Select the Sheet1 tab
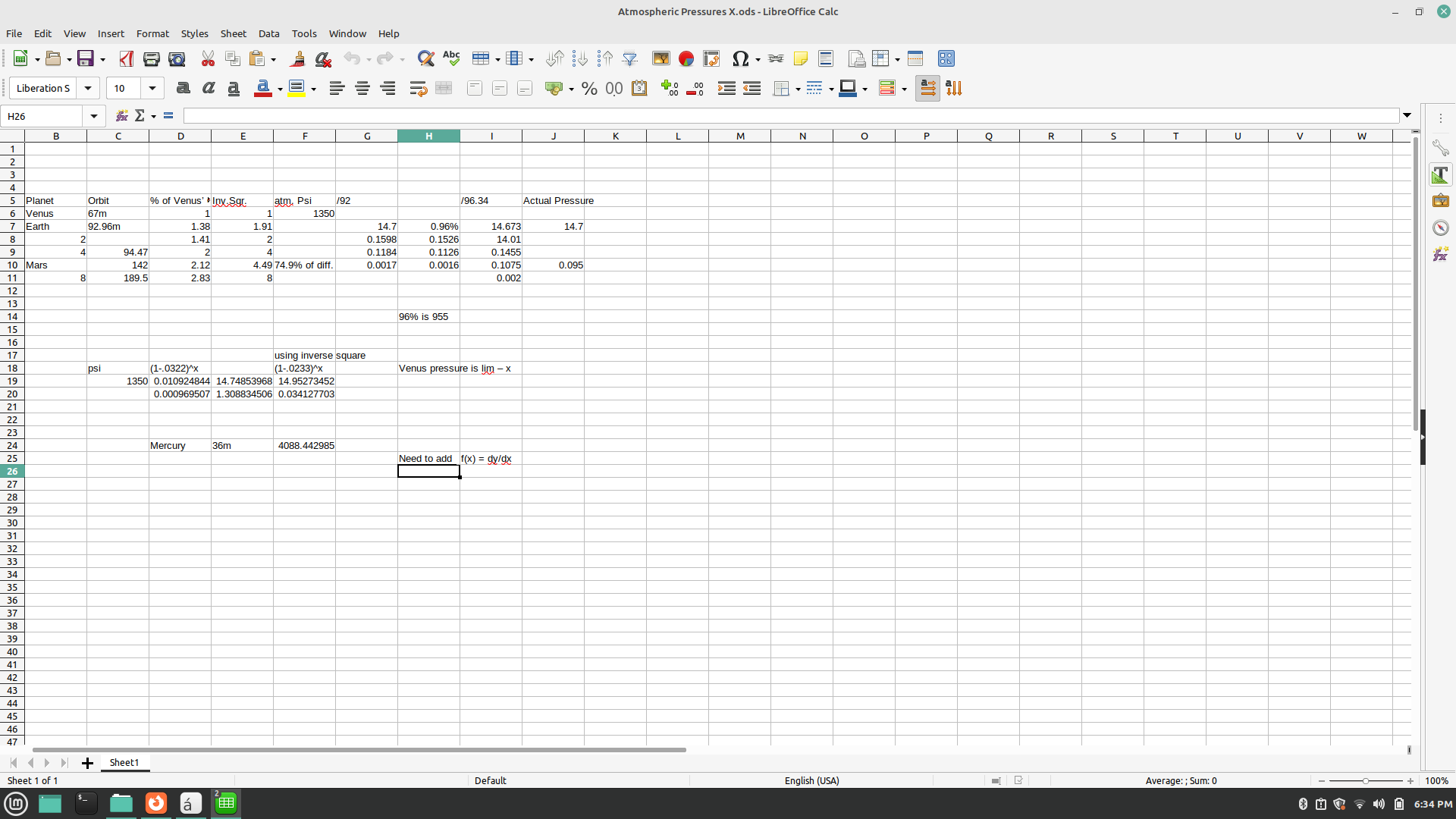 click(124, 763)
